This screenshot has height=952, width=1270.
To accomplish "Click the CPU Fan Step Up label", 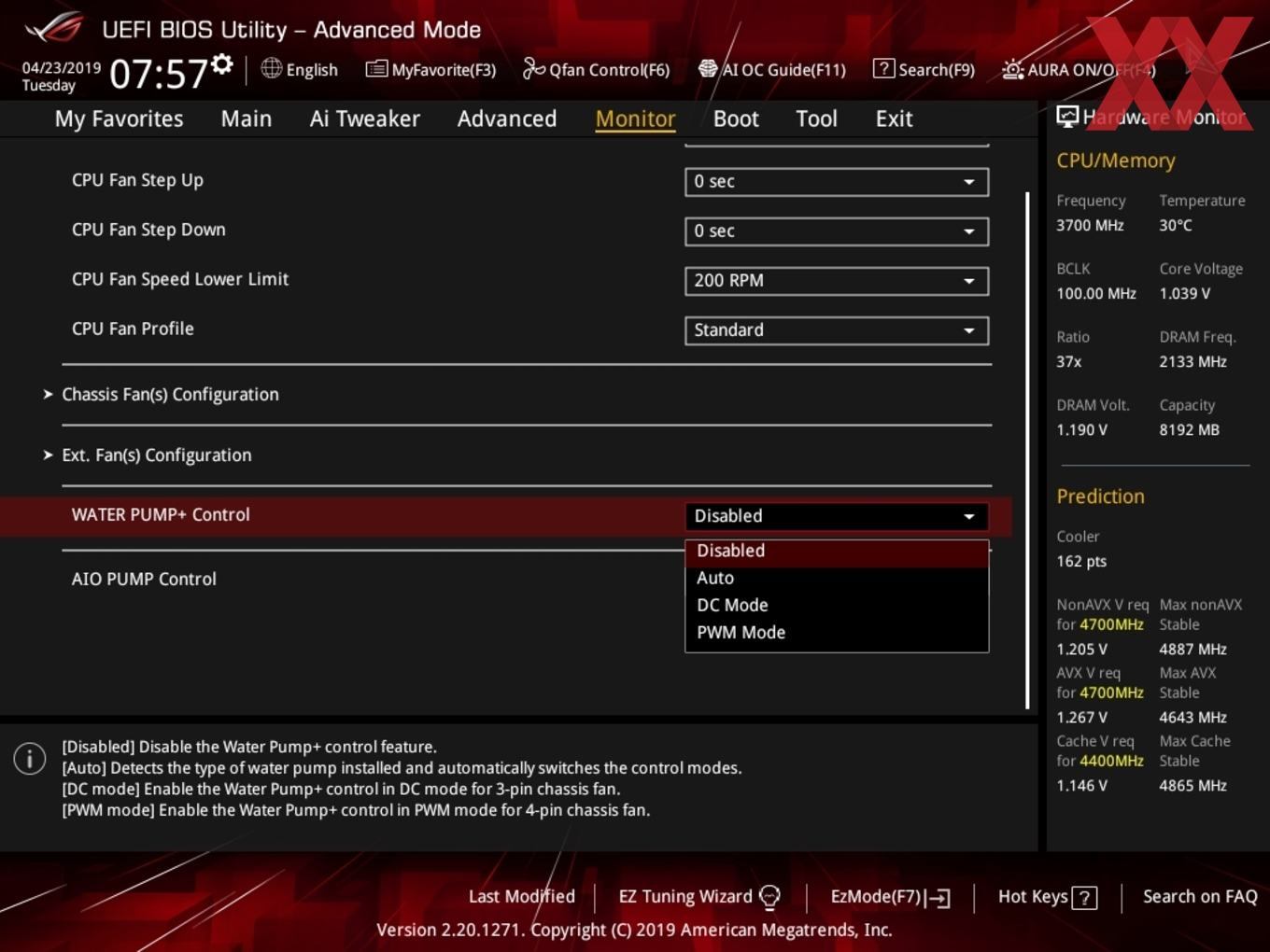I will tap(137, 180).
